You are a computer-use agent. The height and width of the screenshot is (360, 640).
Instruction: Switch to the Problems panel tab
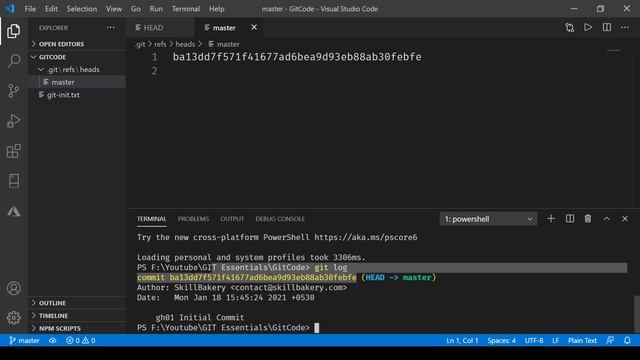pyautogui.click(x=193, y=219)
